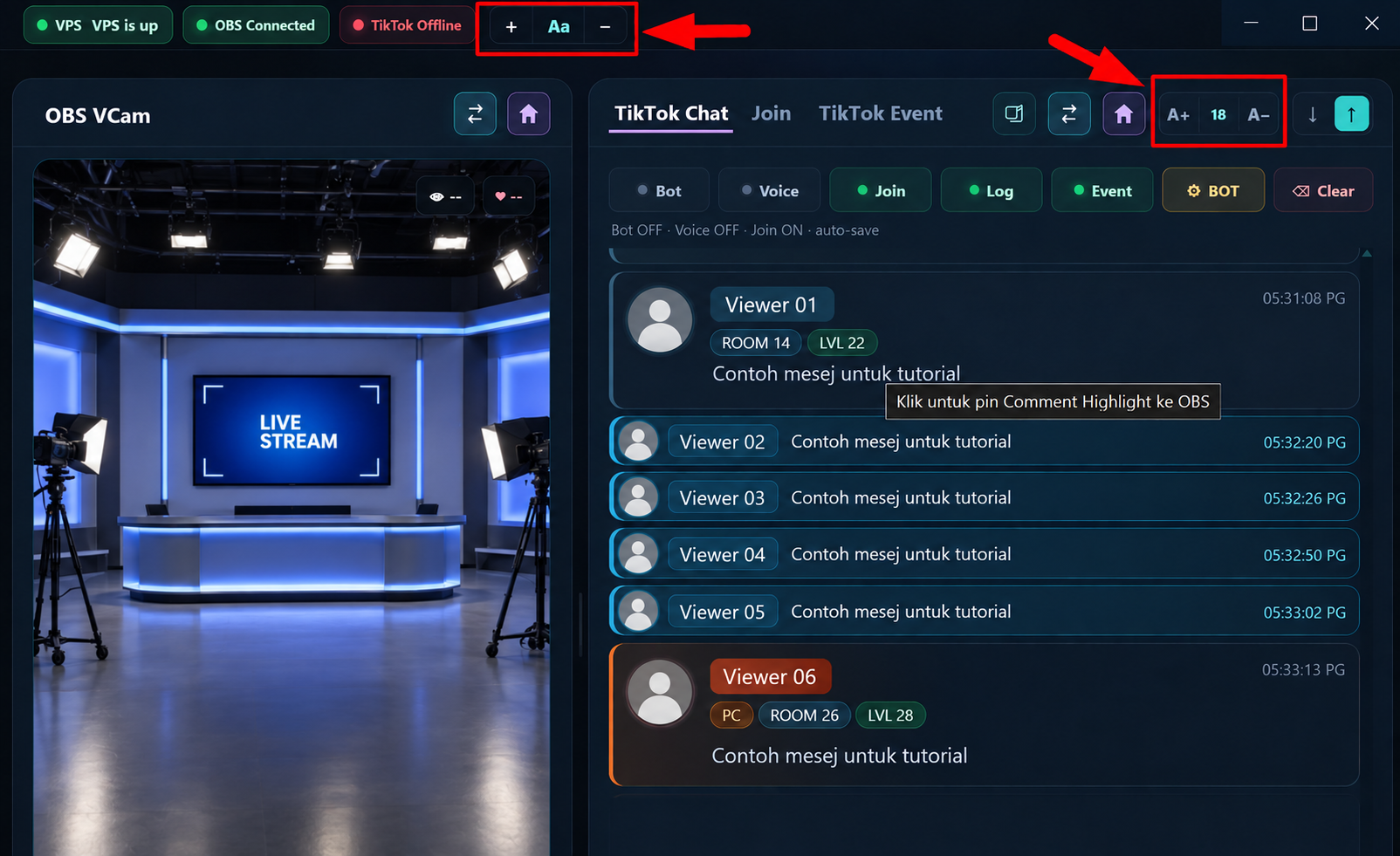Click Viewer 03 avatar

(638, 497)
